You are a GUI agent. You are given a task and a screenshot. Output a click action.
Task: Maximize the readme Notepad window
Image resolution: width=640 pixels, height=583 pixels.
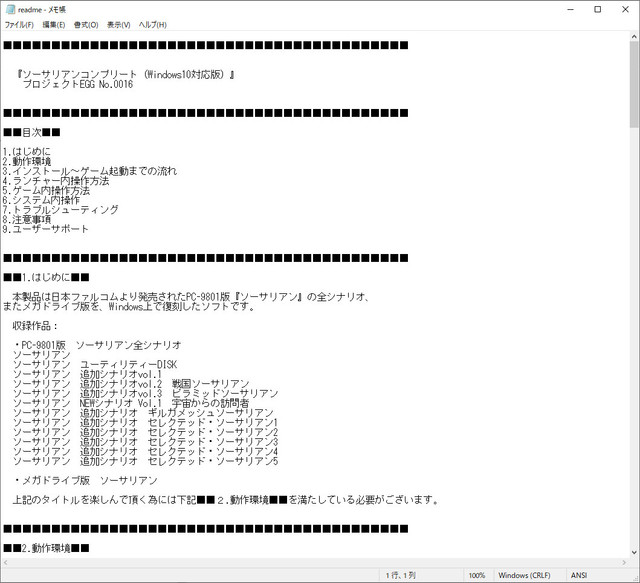[598, 9]
